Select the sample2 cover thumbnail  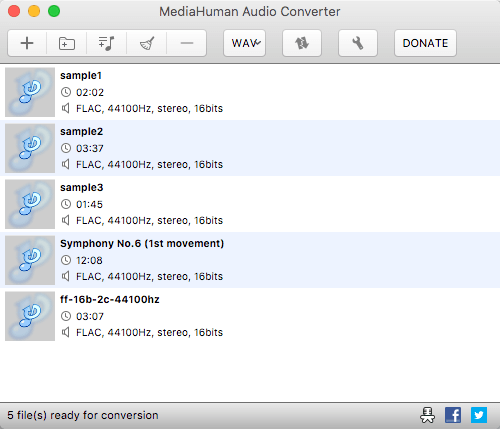point(30,148)
